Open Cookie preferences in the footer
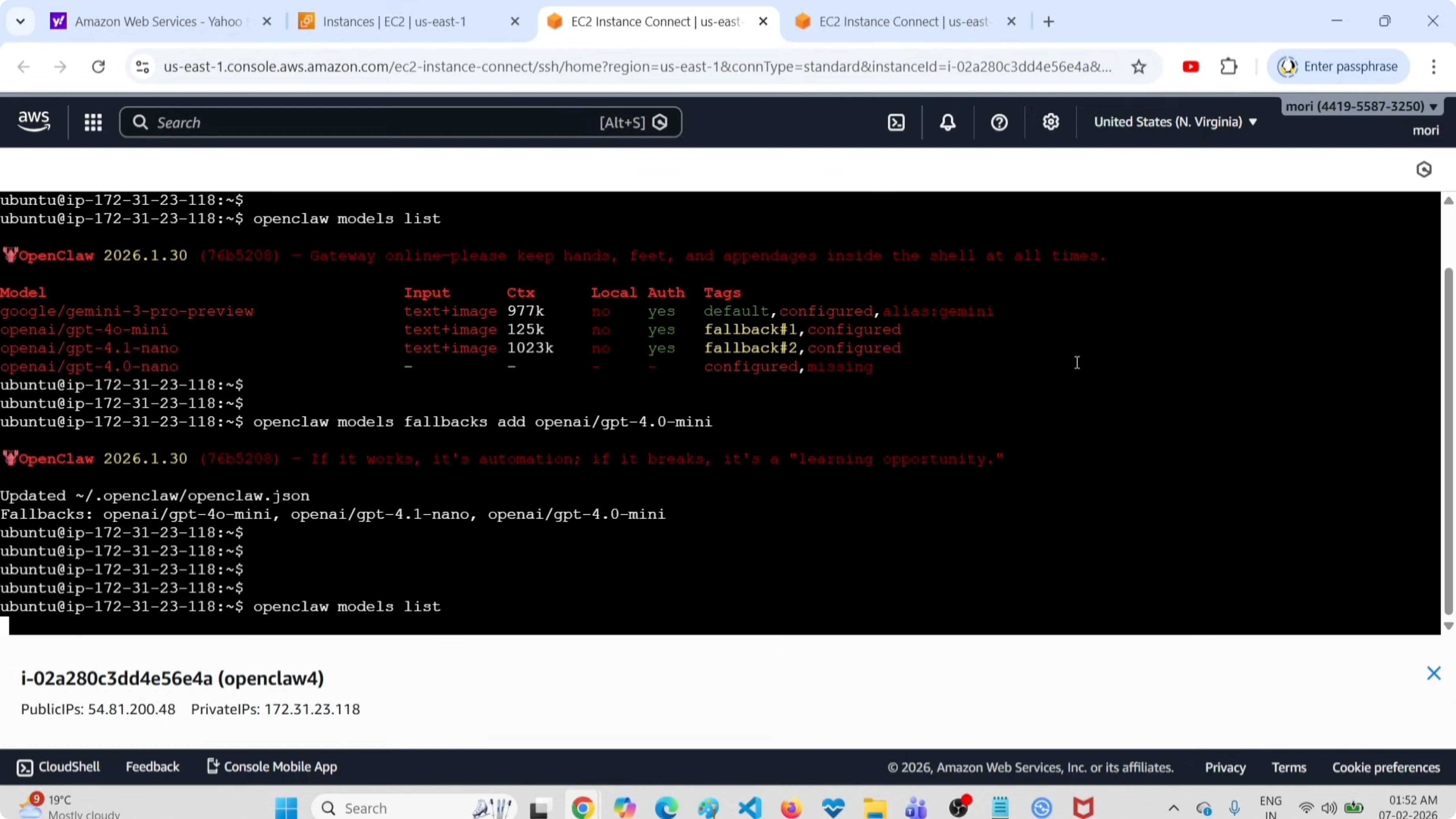 click(x=1385, y=767)
